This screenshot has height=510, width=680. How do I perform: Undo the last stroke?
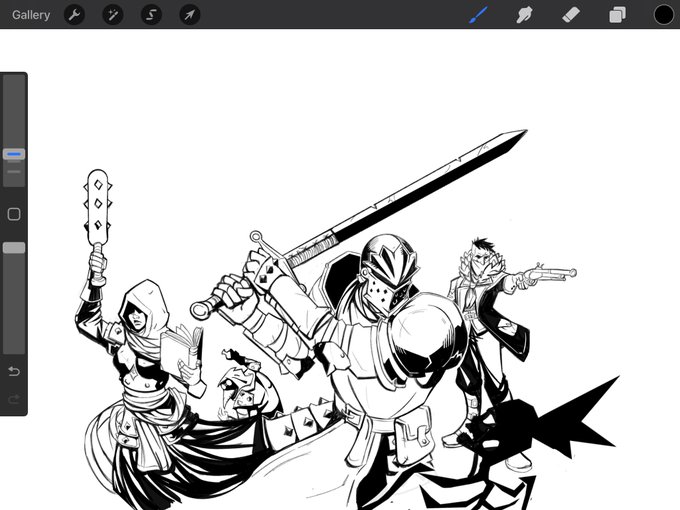pyautogui.click(x=14, y=371)
